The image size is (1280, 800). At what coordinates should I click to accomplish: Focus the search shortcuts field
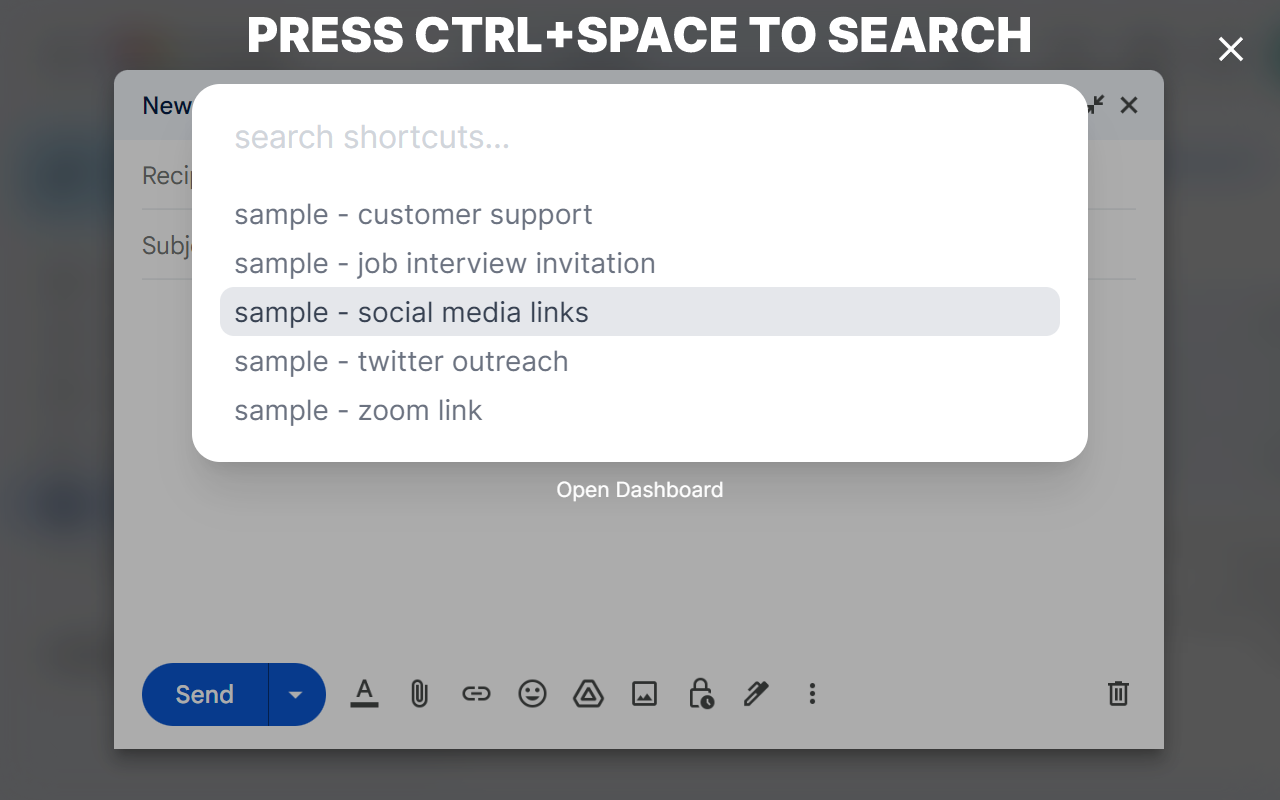tap(640, 137)
